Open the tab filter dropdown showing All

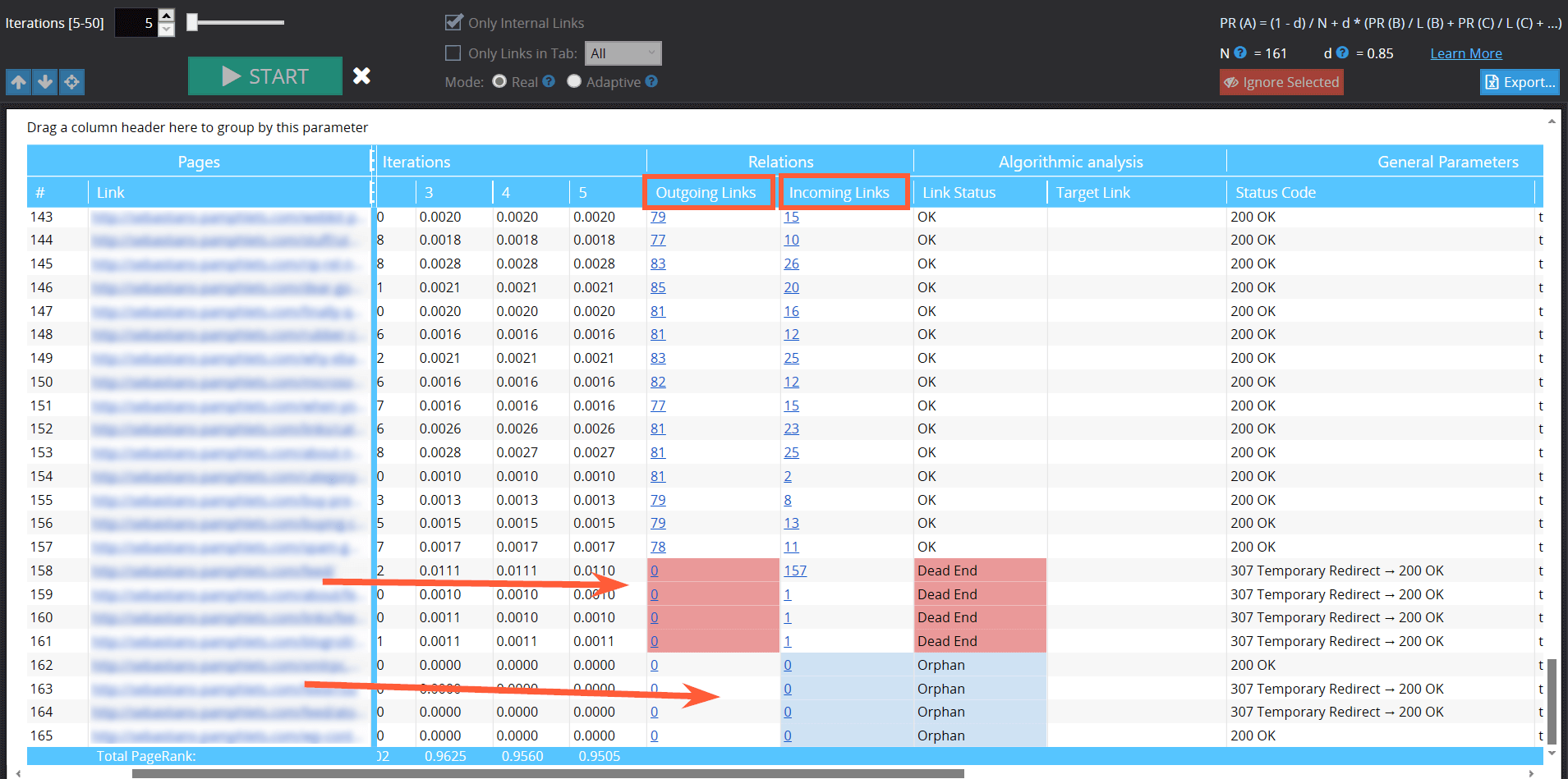(x=623, y=53)
